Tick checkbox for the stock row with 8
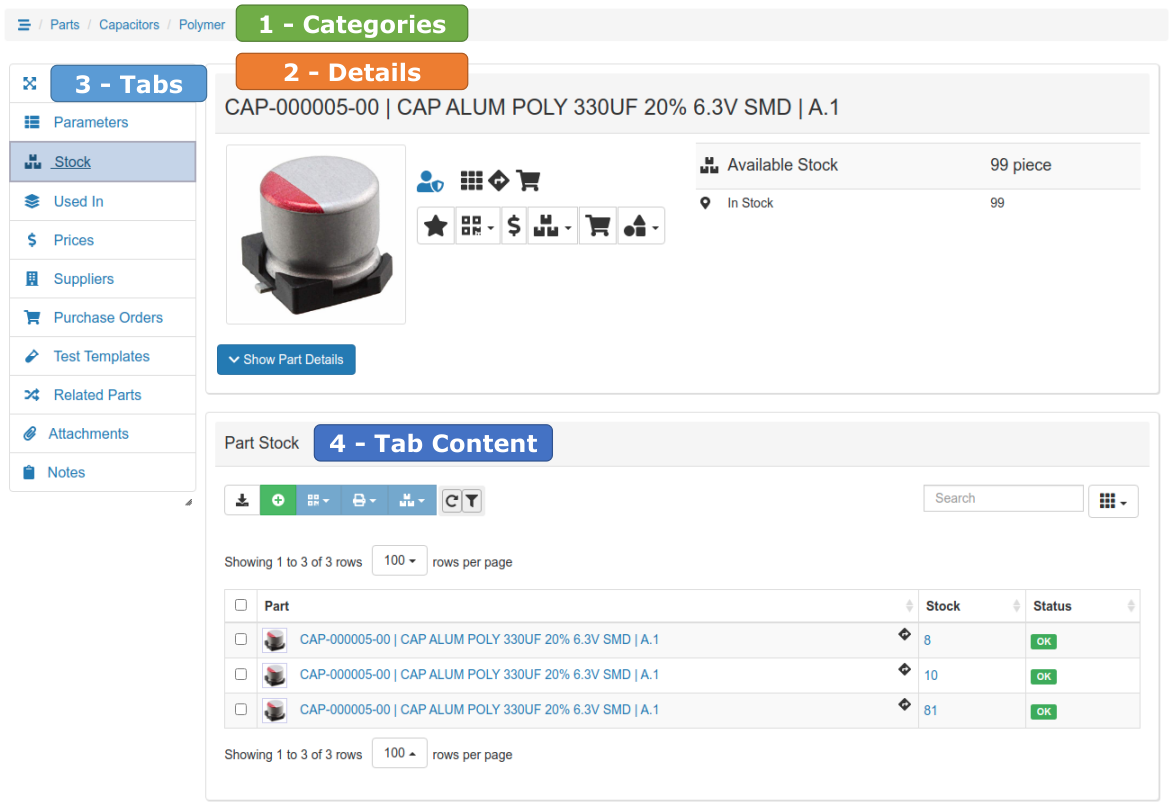 [x=241, y=639]
